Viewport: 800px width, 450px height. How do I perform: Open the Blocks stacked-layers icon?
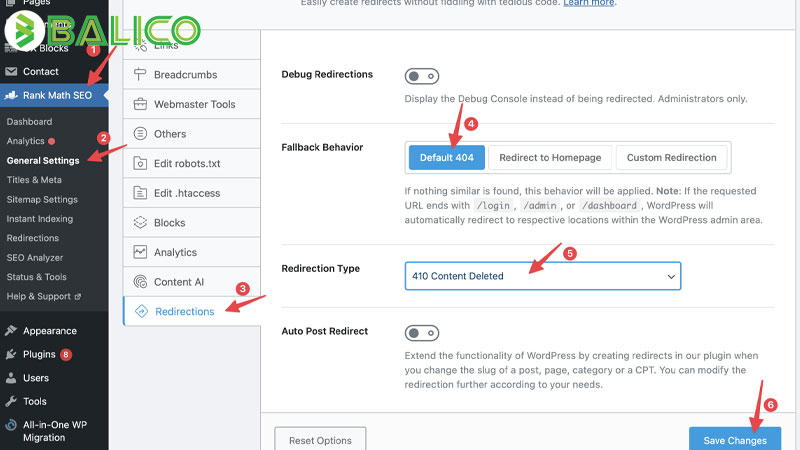point(140,222)
